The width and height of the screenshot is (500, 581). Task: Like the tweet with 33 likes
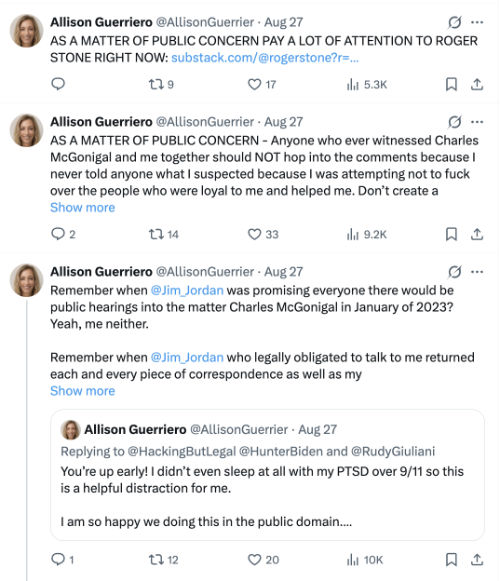pos(263,234)
